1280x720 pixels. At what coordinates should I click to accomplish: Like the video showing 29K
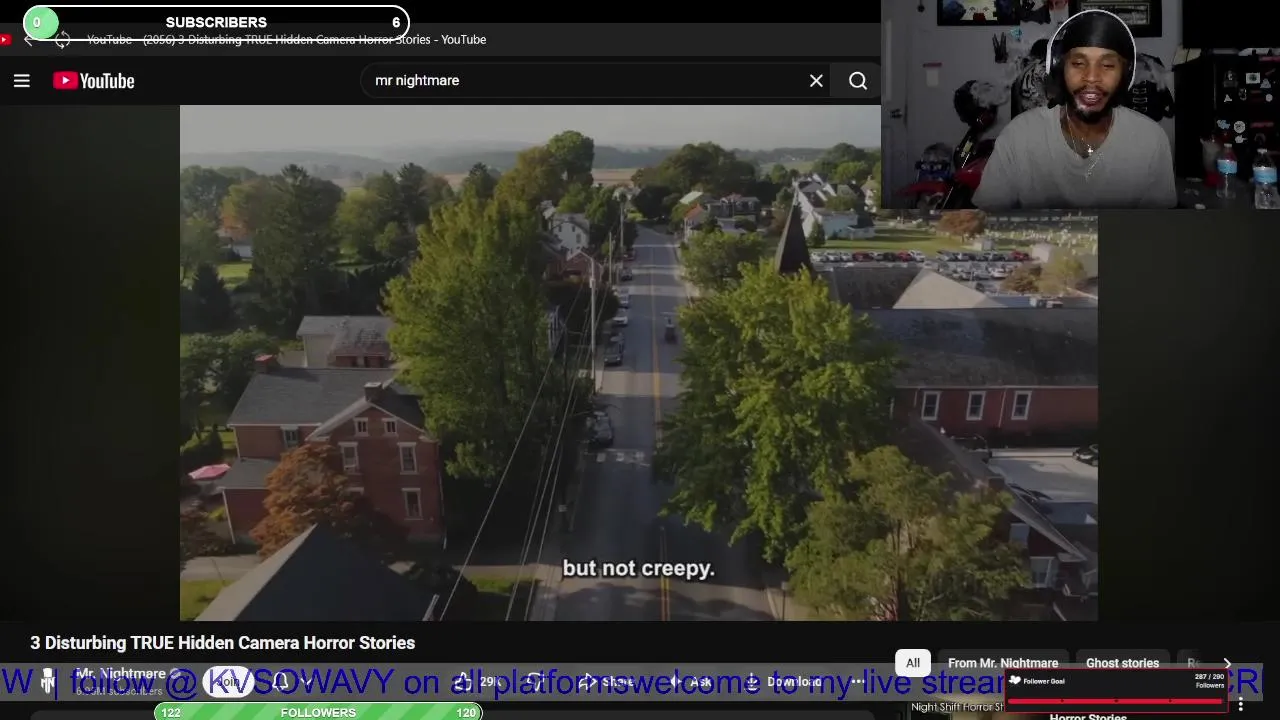[x=478, y=682]
